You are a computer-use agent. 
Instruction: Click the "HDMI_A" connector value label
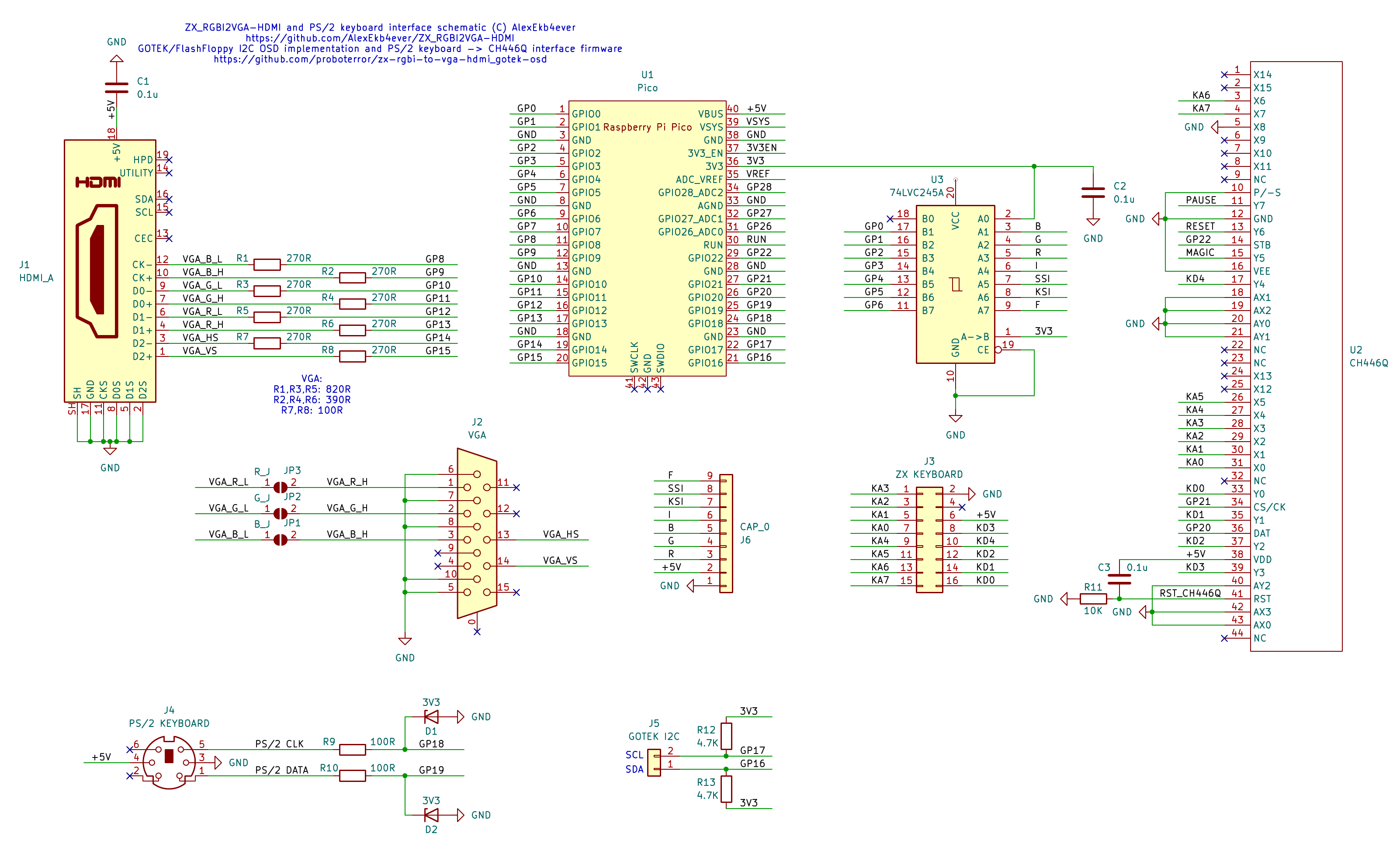pos(36,278)
